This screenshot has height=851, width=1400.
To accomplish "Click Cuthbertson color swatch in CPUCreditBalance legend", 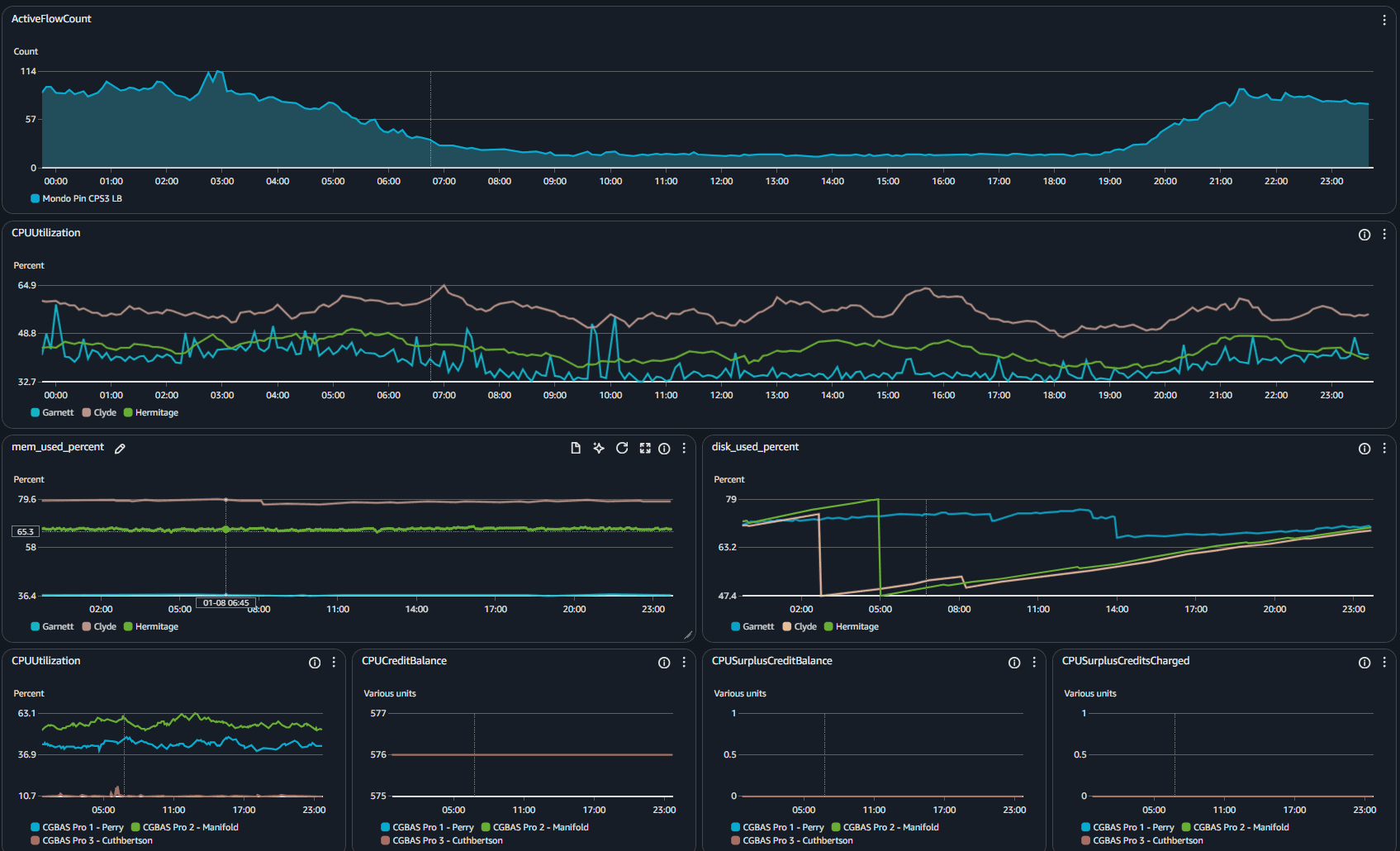I will point(386,840).
